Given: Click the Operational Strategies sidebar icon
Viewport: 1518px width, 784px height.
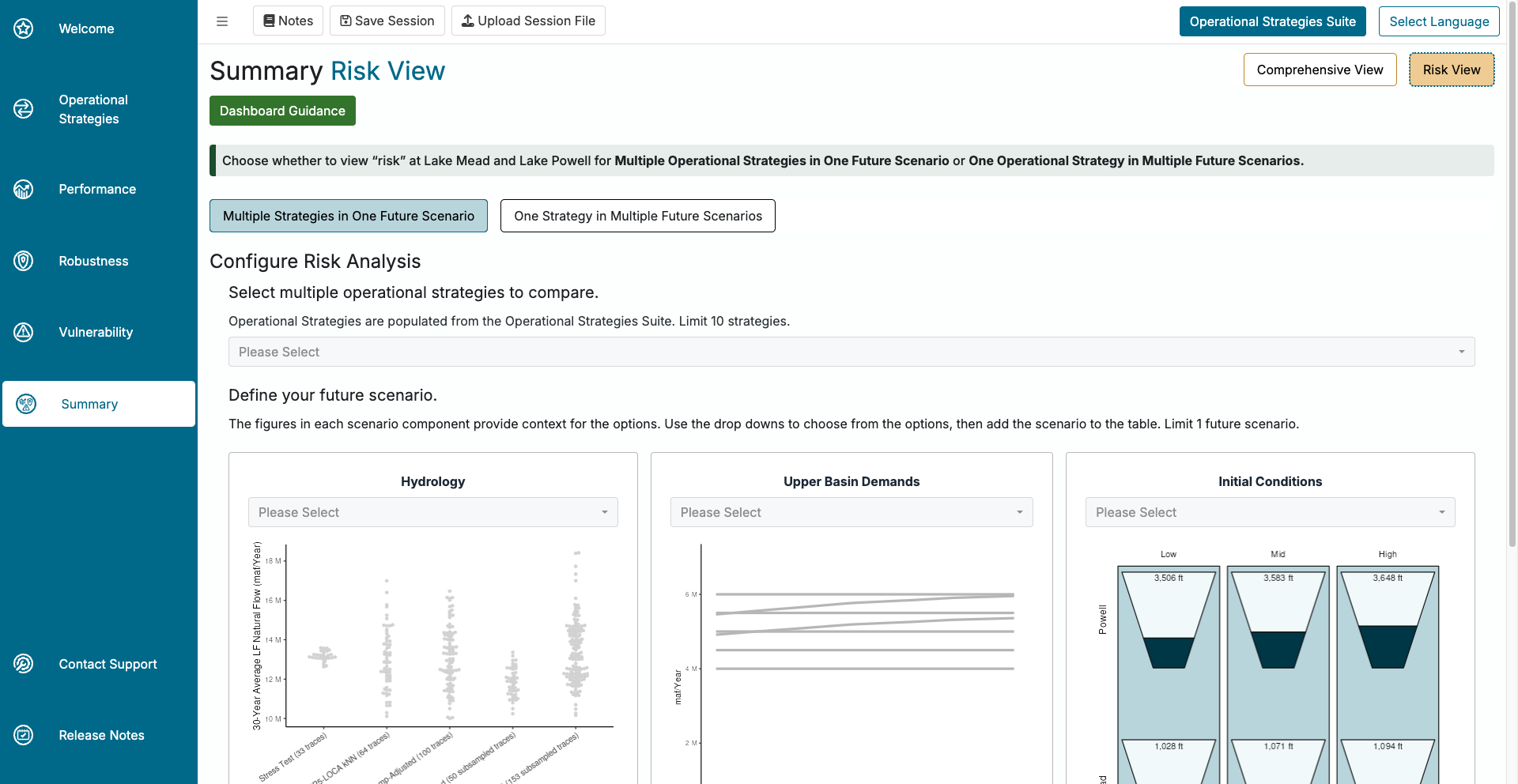Looking at the screenshot, I should tap(24, 109).
